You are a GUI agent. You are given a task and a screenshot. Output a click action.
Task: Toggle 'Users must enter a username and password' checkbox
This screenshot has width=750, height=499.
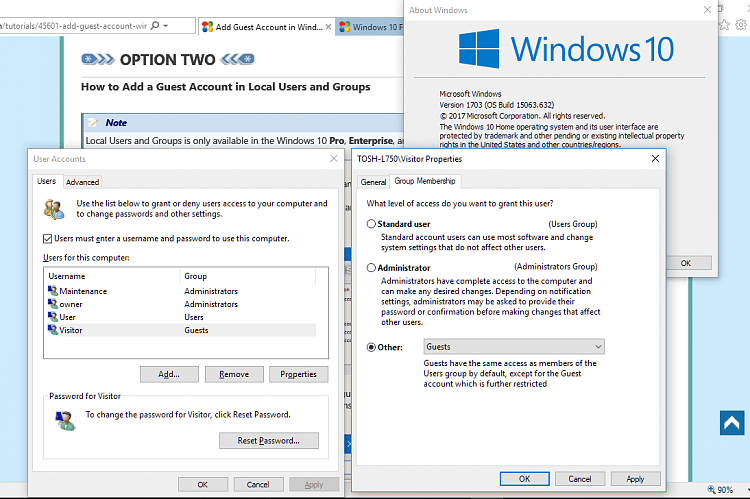click(47, 239)
